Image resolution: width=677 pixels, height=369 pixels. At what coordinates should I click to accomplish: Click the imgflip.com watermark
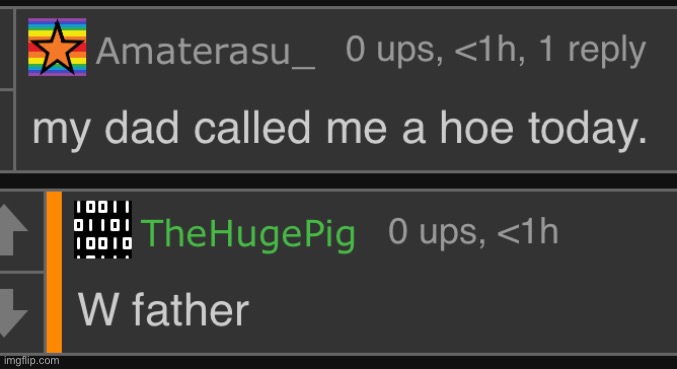(30, 361)
